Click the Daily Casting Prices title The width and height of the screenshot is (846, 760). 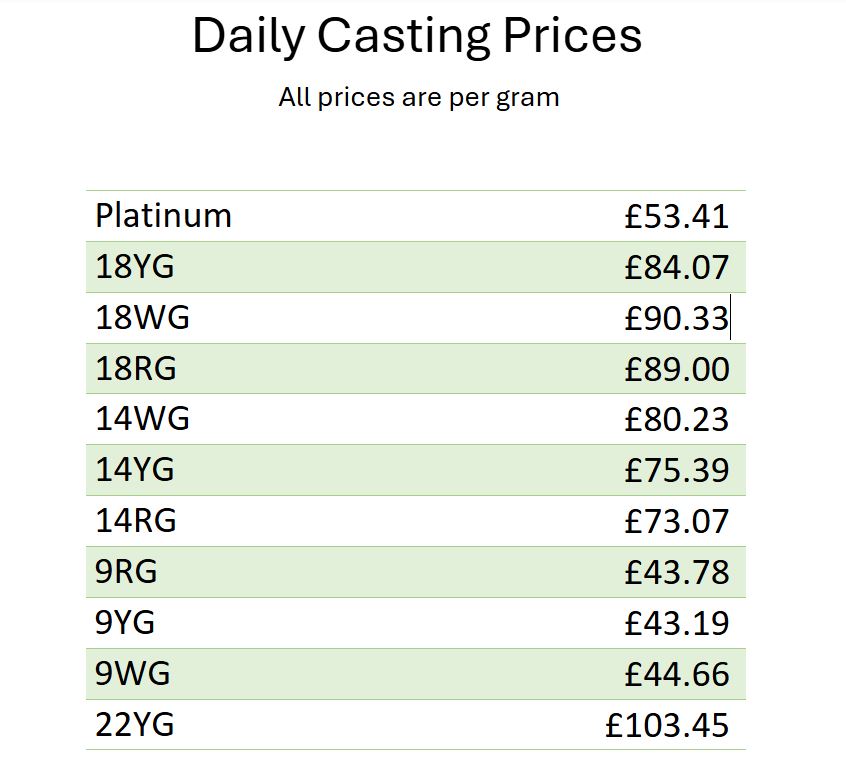click(x=417, y=36)
